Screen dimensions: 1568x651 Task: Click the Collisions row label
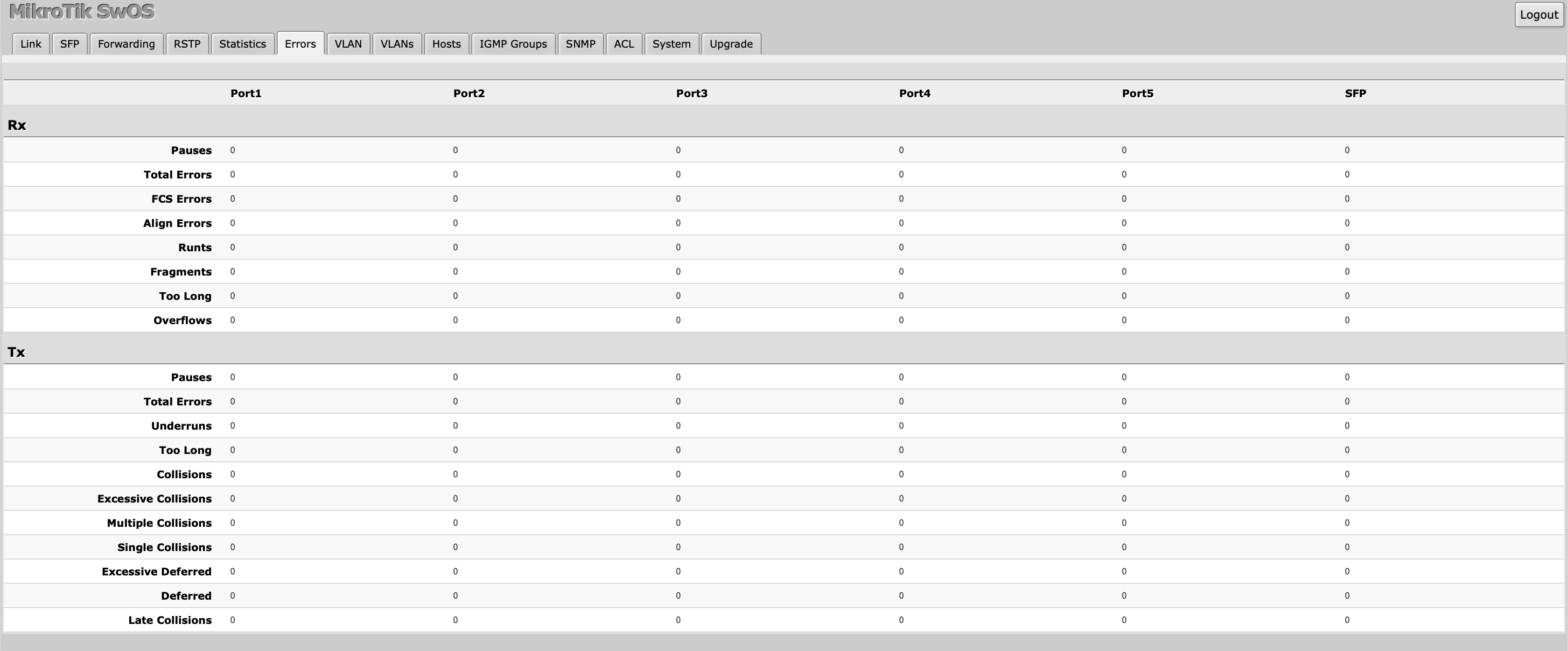(184, 475)
